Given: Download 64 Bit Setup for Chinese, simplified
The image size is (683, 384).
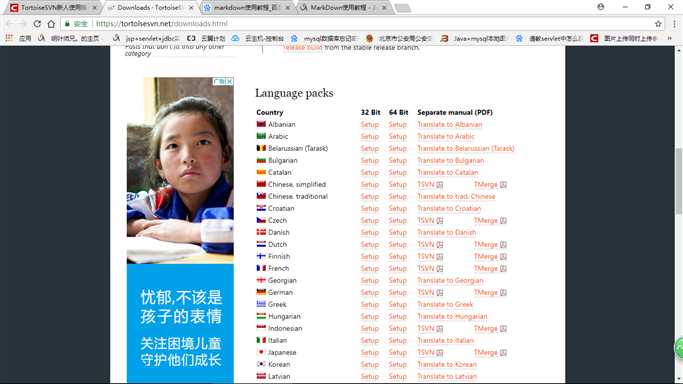Looking at the screenshot, I should pos(398,185).
